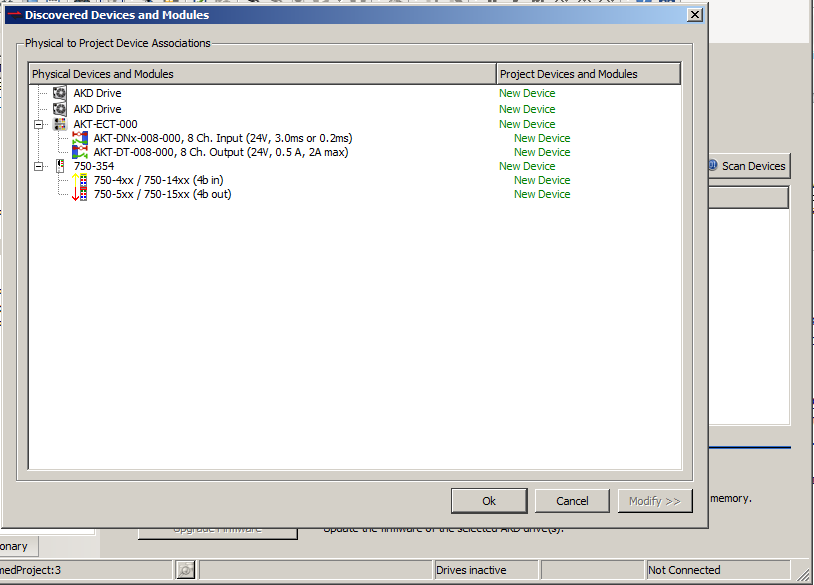The image size is (814, 585).
Task: Click New Device for the first AKD Drive
Action: (x=527, y=93)
